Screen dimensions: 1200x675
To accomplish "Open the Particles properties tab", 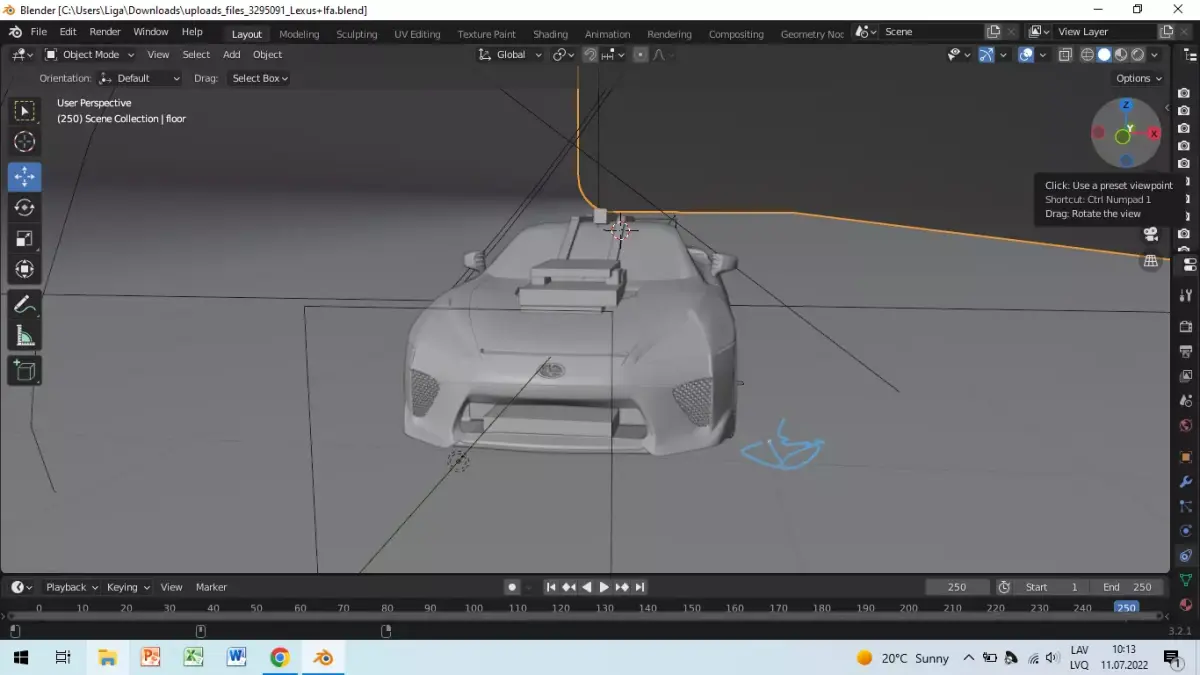I will (1186, 507).
